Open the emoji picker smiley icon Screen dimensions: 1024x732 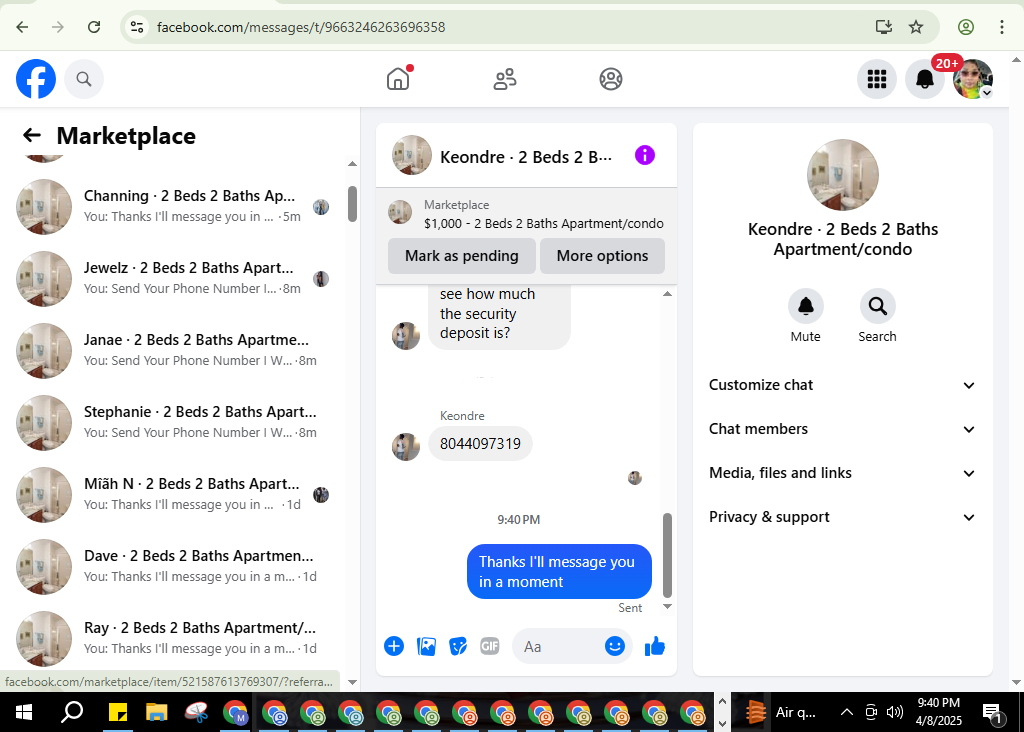point(615,646)
